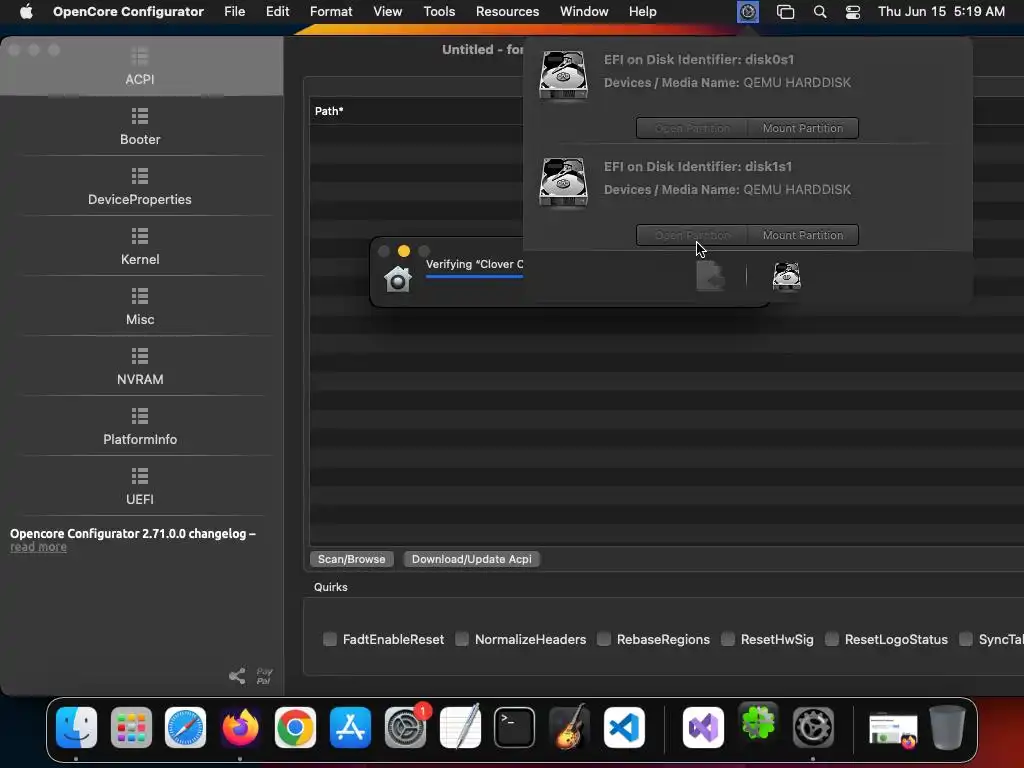Open the Window menu

tap(584, 12)
